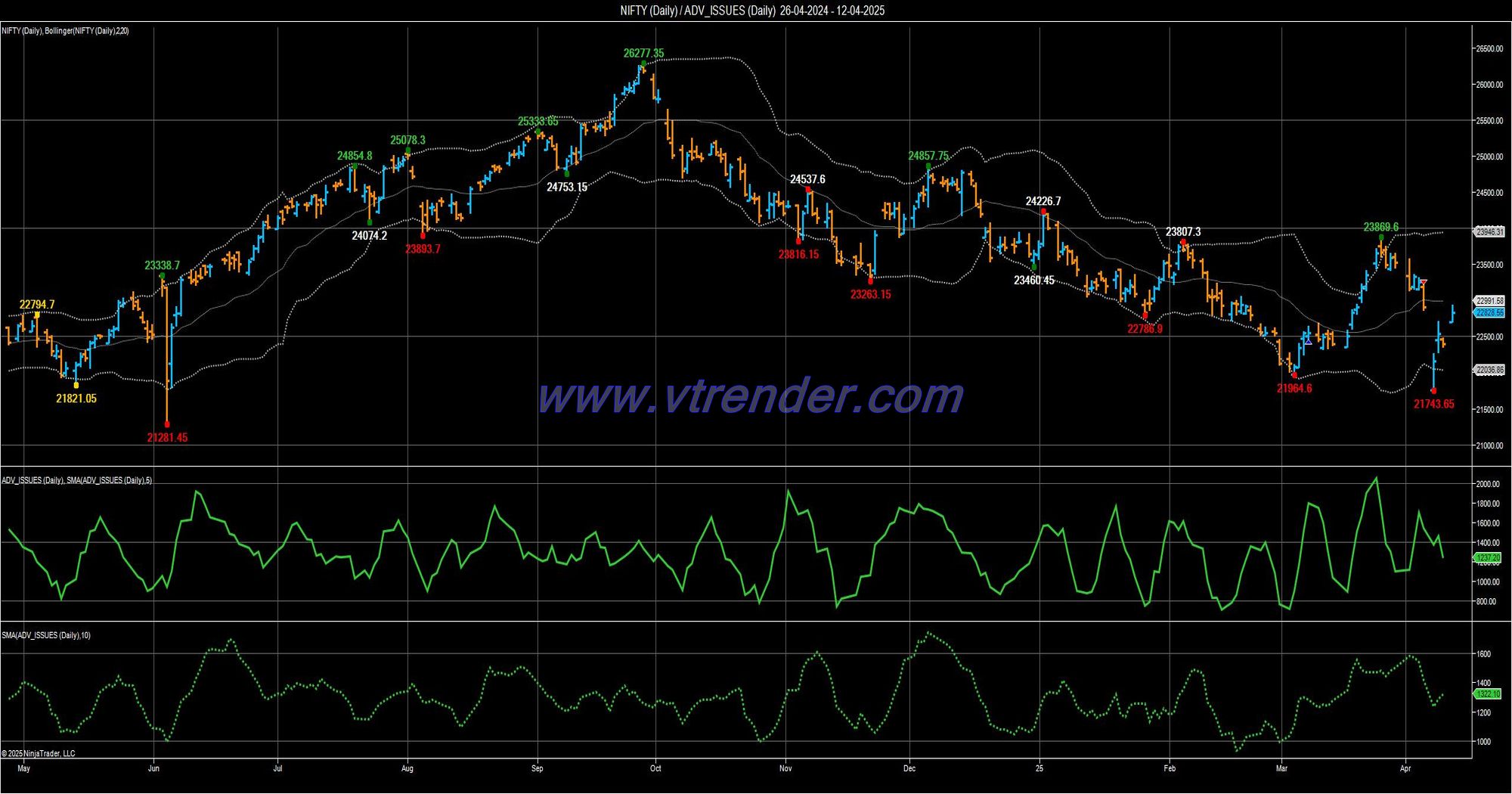Click the NinjaTrader copyright text
Screen dimensions: 1512x794
tap(39, 753)
